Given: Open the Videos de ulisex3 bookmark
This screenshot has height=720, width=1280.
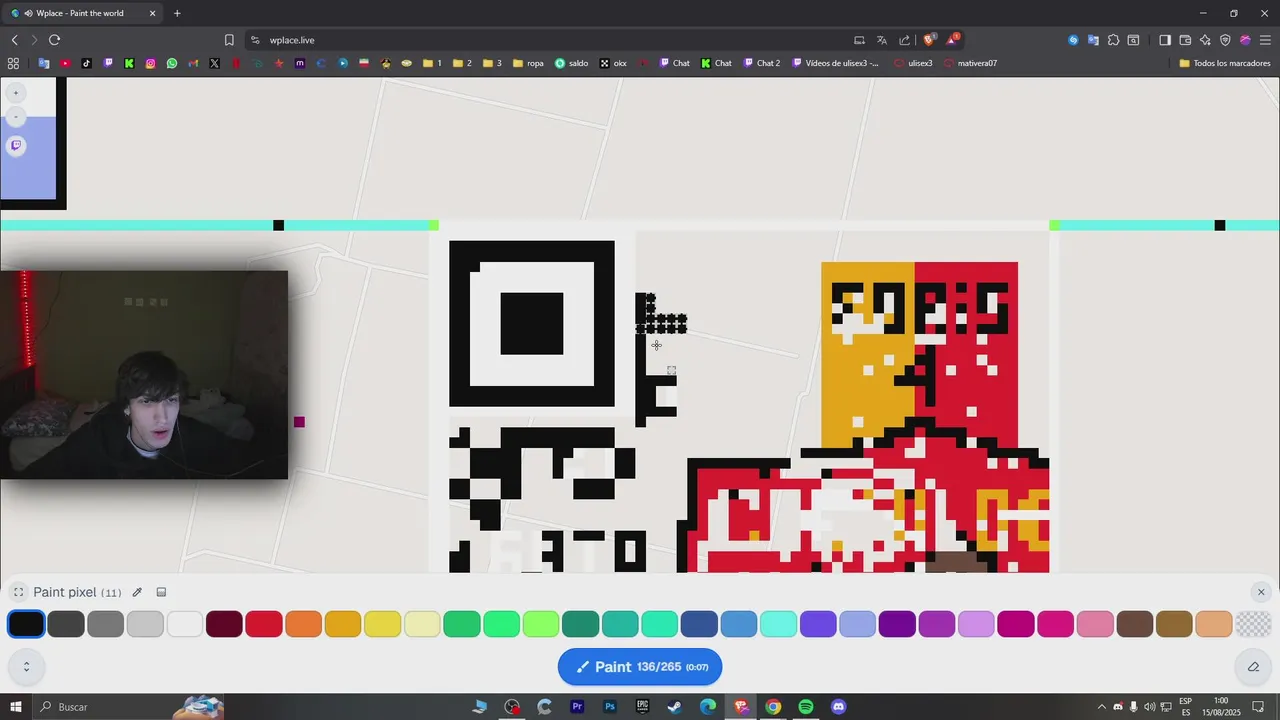Looking at the screenshot, I should [836, 63].
